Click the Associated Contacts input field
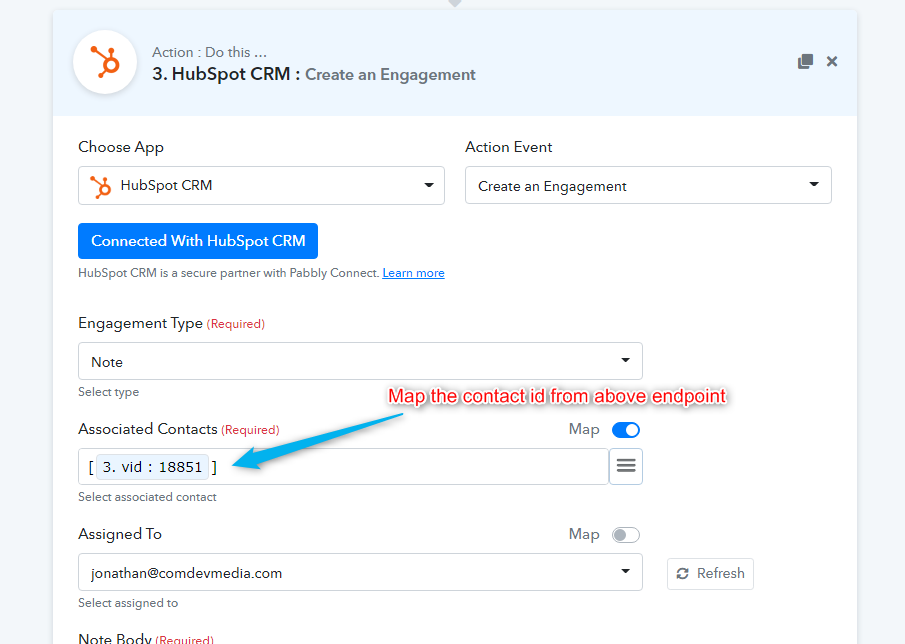This screenshot has height=644, width=905. pyautogui.click(x=343, y=466)
